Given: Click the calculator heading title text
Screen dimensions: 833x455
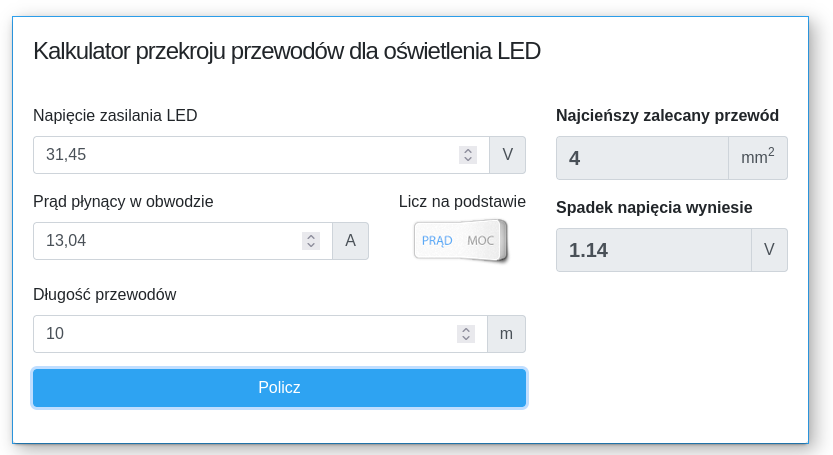Looking at the screenshot, I should (x=287, y=52).
